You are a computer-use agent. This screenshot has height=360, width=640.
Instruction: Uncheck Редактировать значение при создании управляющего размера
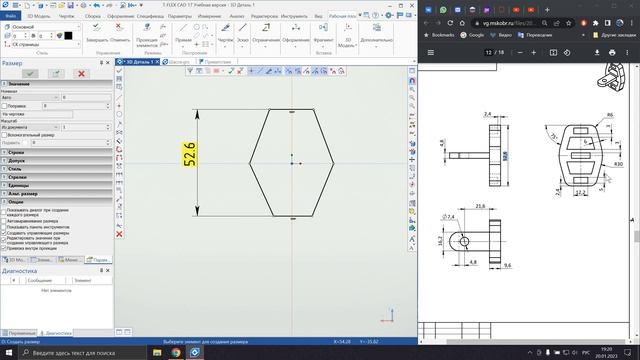pos(4,240)
